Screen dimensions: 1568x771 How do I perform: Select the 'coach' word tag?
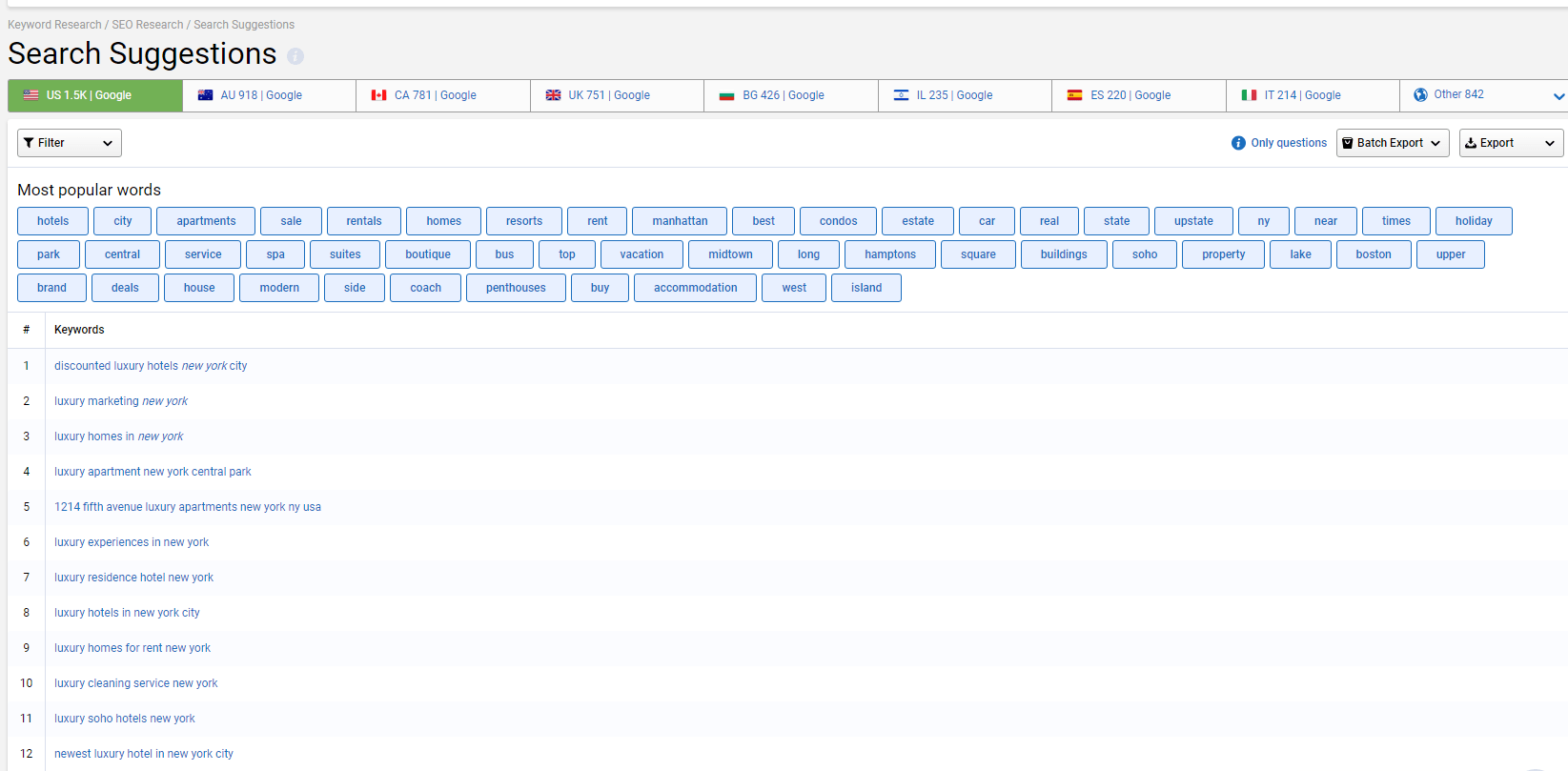pyautogui.click(x=425, y=288)
